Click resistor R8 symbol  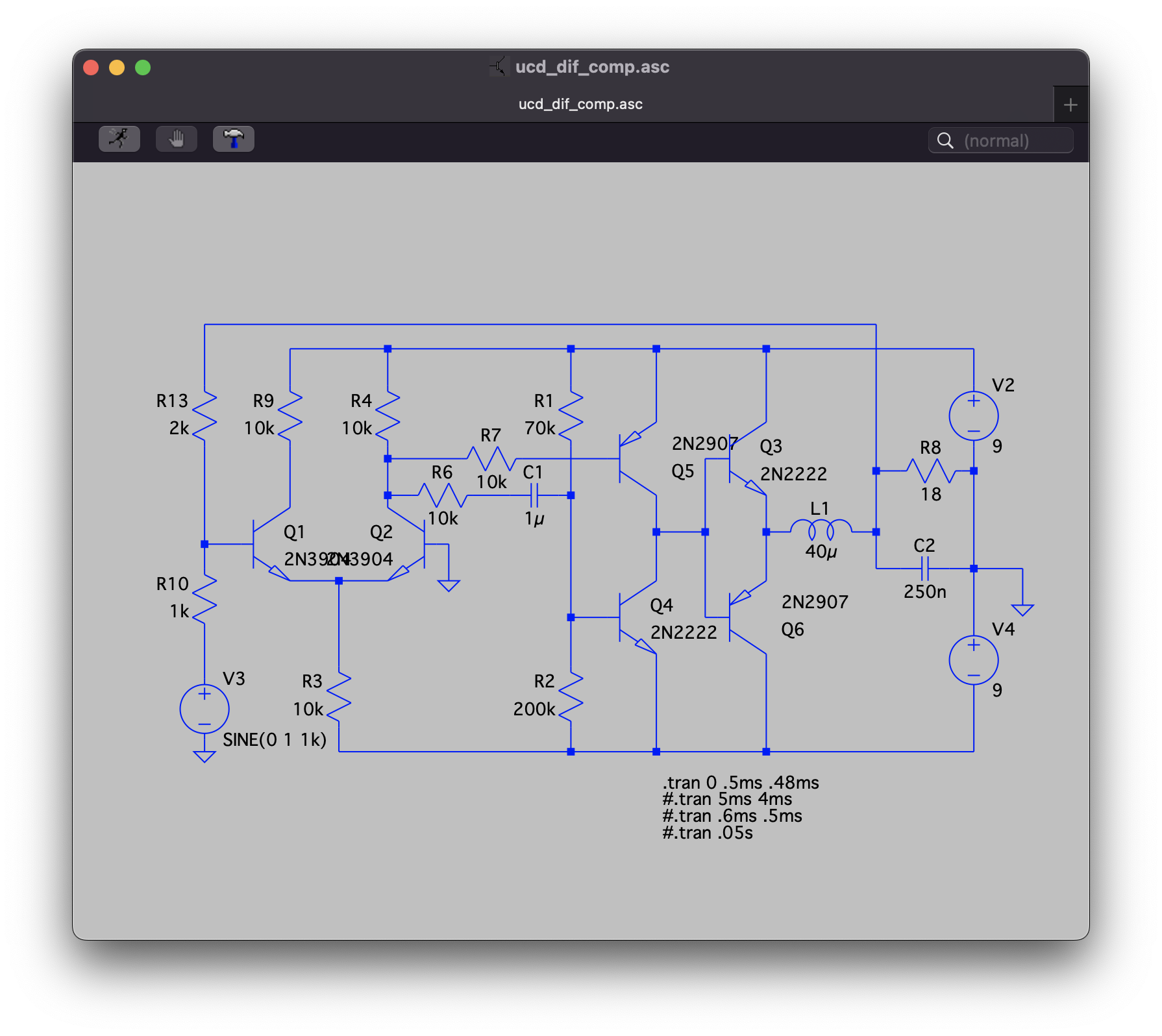932,471
